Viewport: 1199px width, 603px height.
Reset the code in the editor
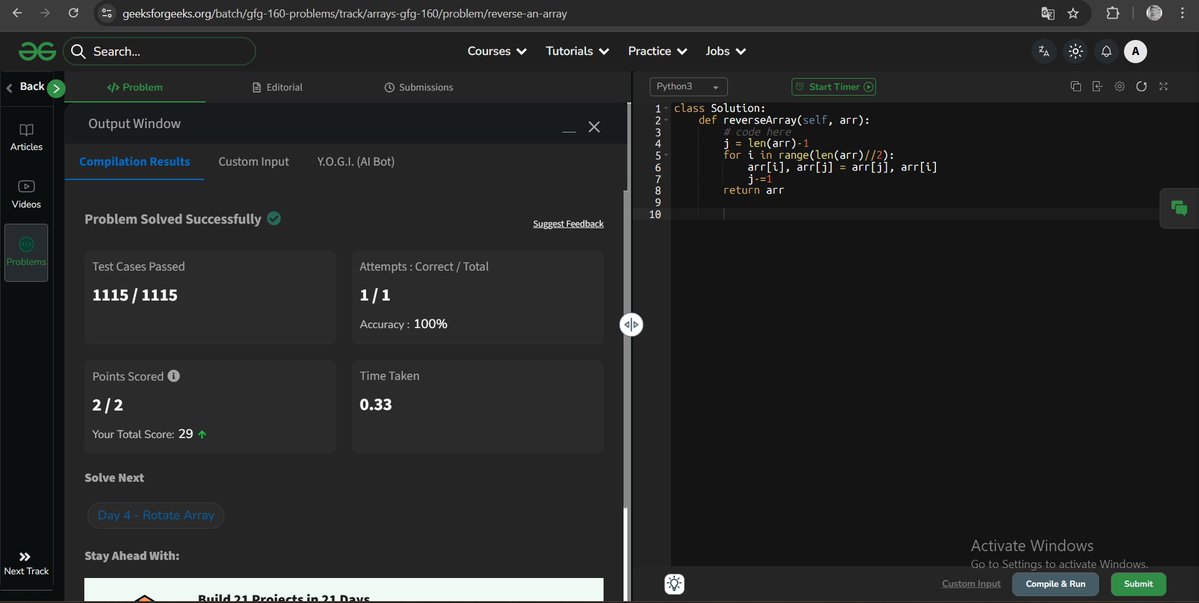(x=1142, y=87)
